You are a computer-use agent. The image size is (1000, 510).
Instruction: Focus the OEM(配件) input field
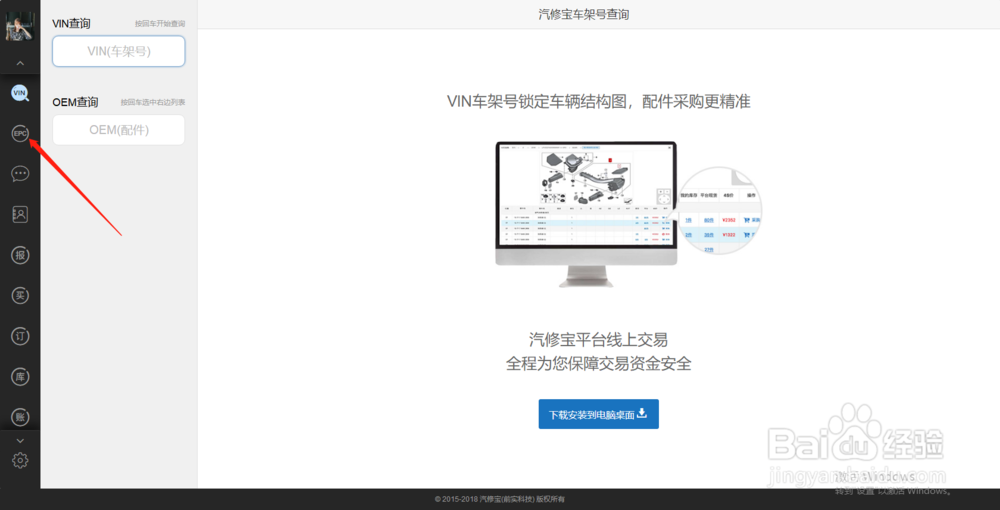119,130
